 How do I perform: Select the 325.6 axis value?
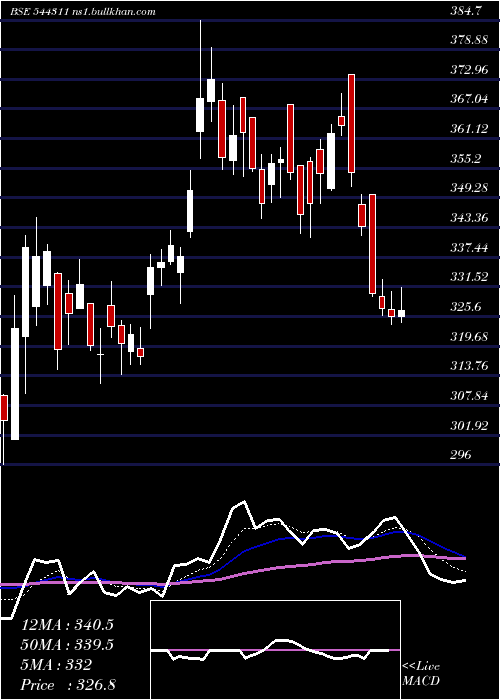coord(466,307)
